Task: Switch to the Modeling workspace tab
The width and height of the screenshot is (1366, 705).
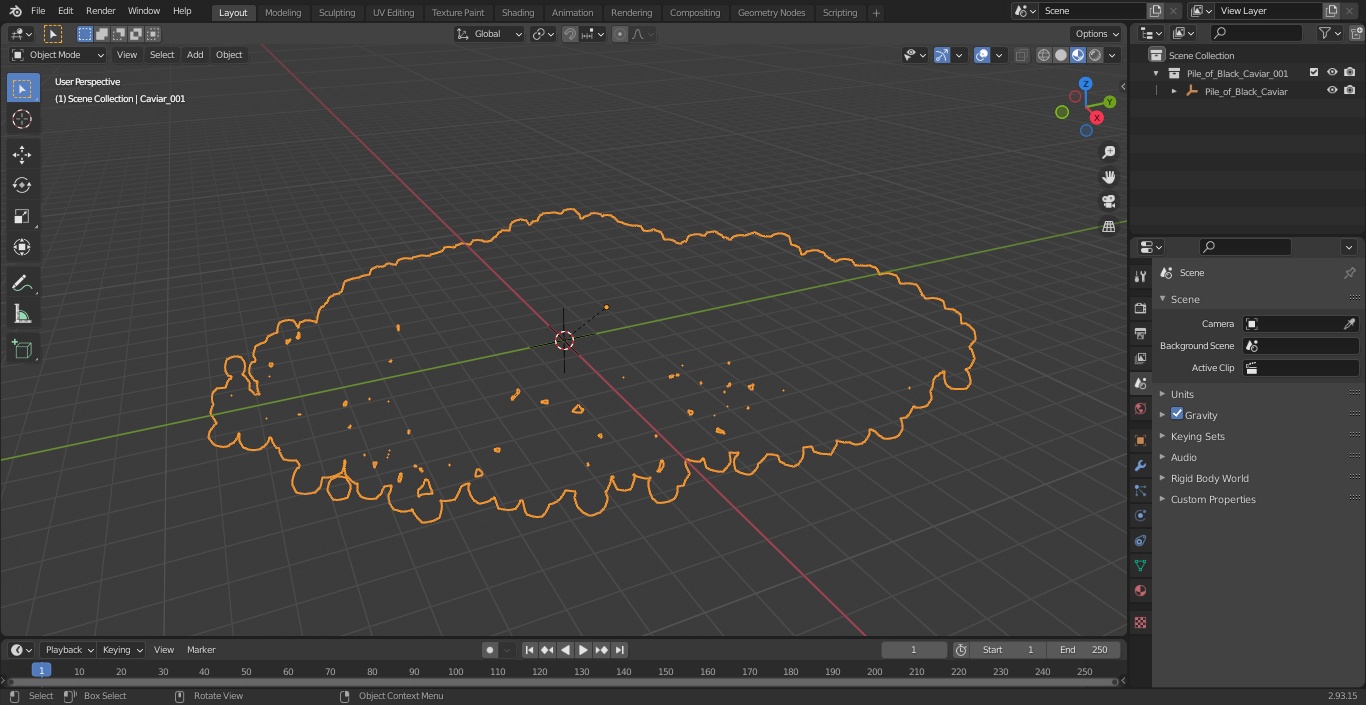Action: pos(283,12)
